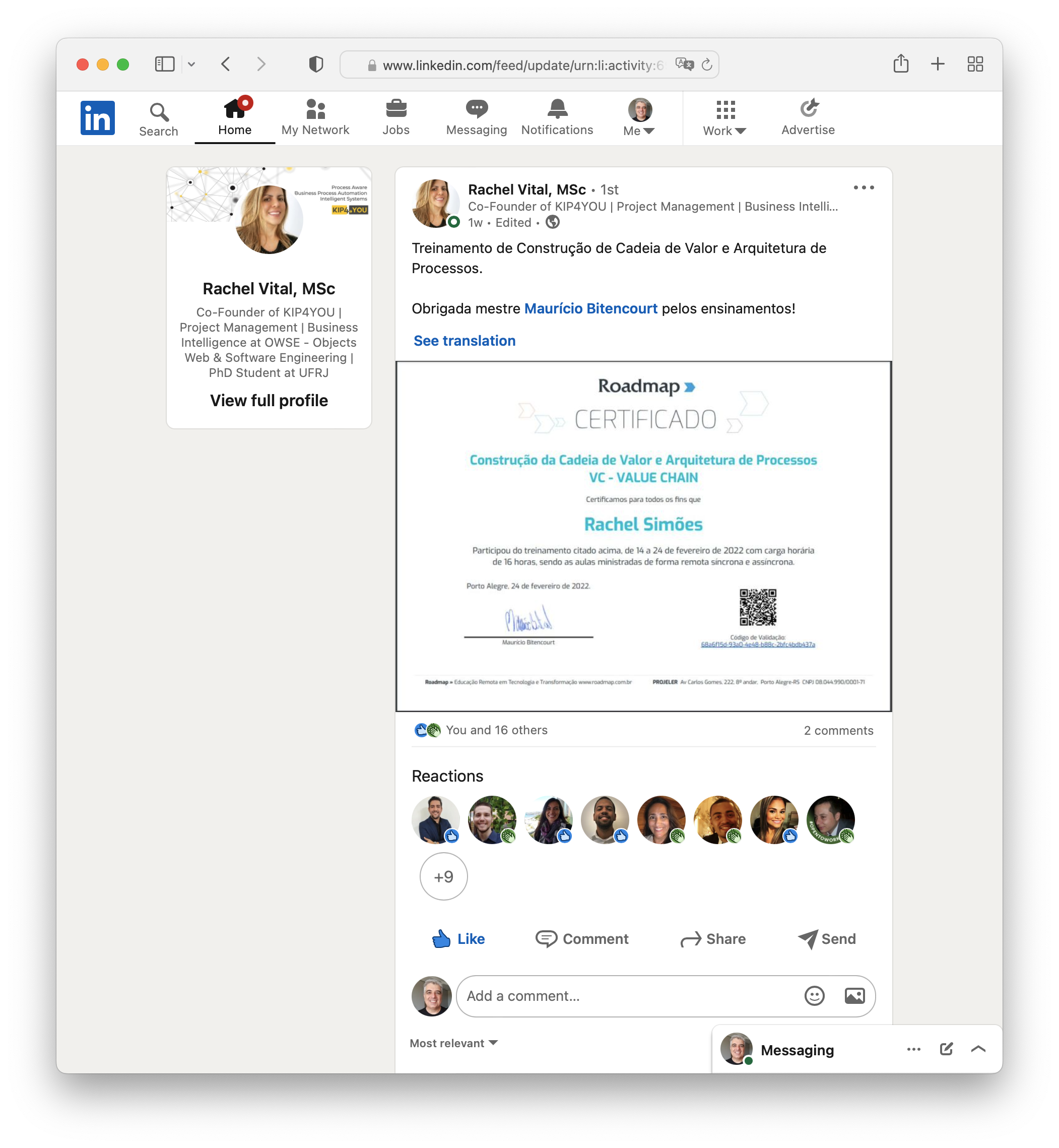Open a new tab with plus icon

point(938,63)
